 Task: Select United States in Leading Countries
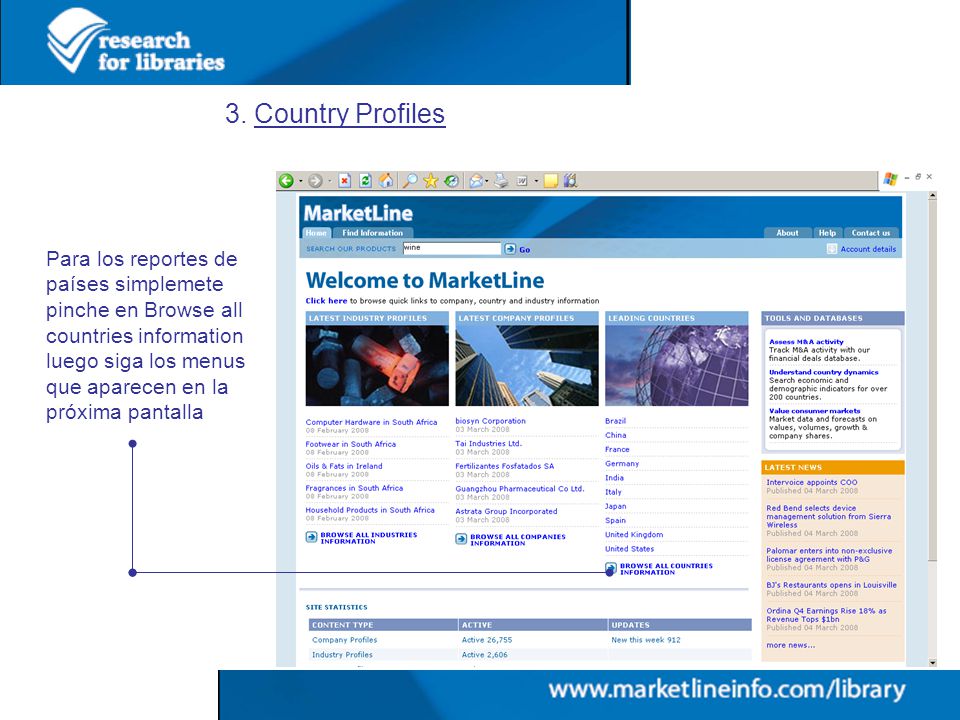coord(629,549)
